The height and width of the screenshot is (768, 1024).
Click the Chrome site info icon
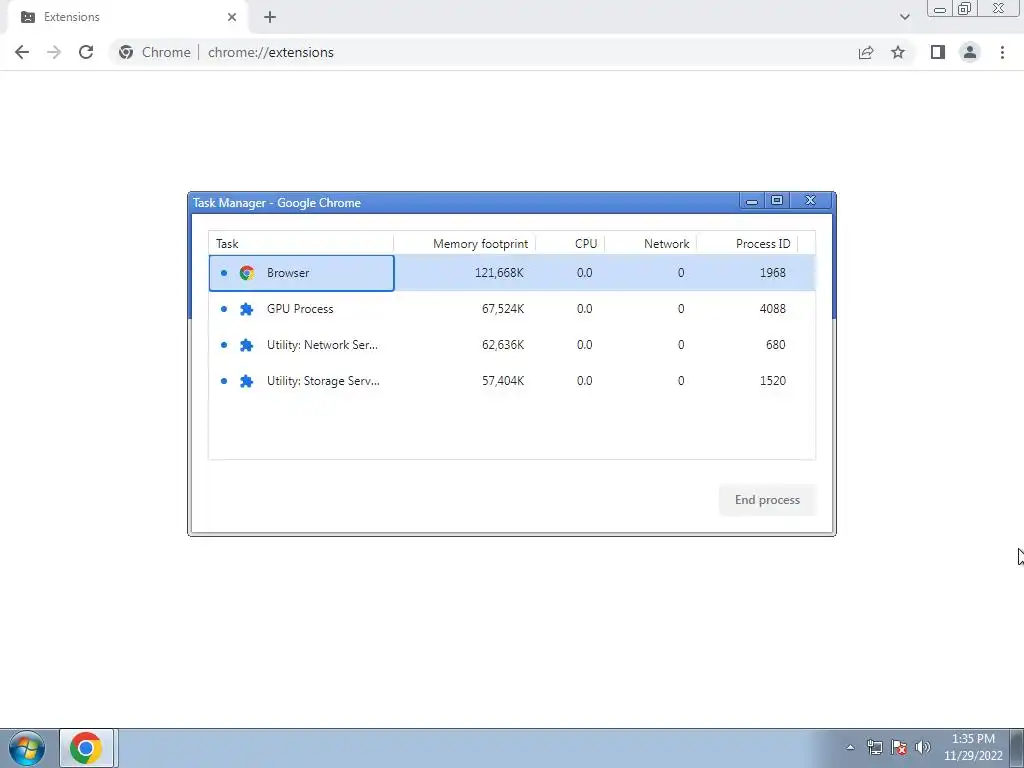[126, 52]
